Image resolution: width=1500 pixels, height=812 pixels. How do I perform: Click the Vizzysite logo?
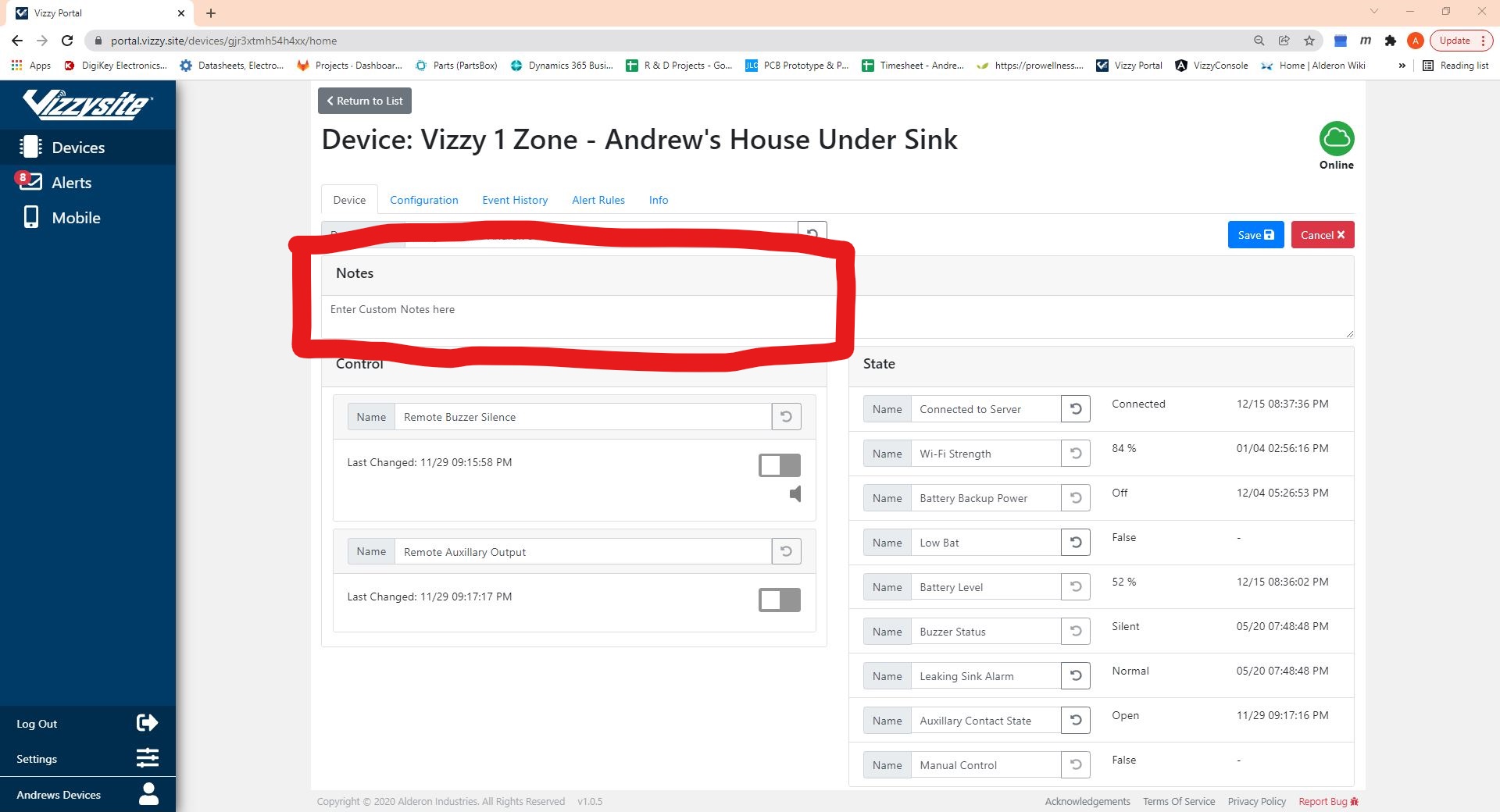click(87, 104)
